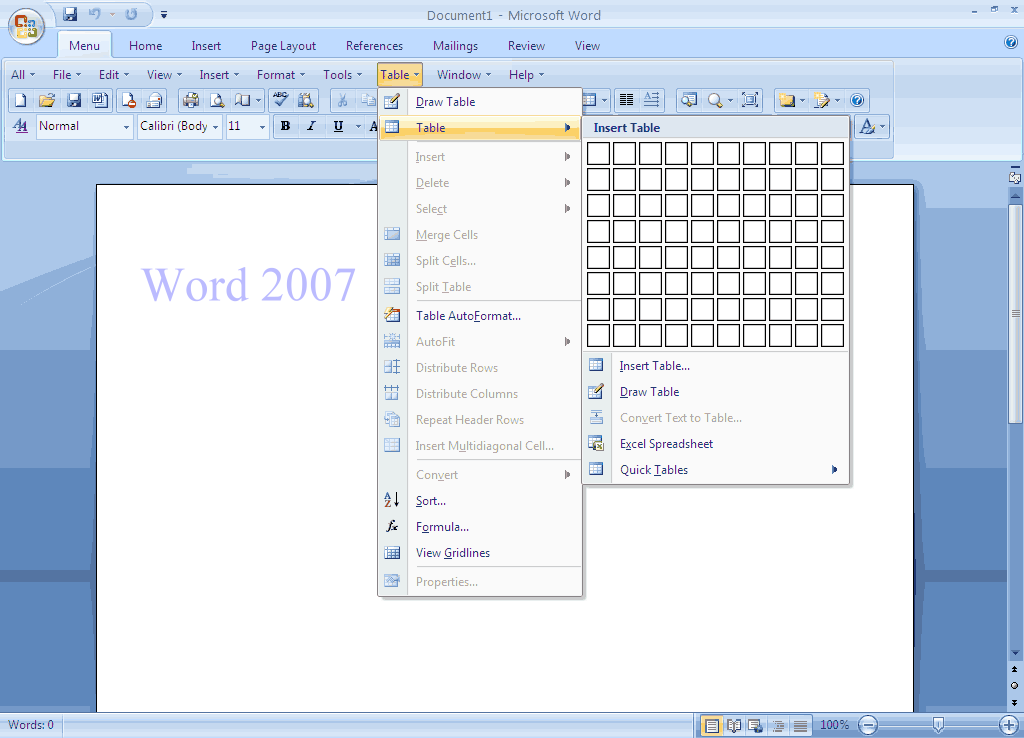Click Zoom In plus button in status bar
The height and width of the screenshot is (738, 1024).
coord(1009,725)
